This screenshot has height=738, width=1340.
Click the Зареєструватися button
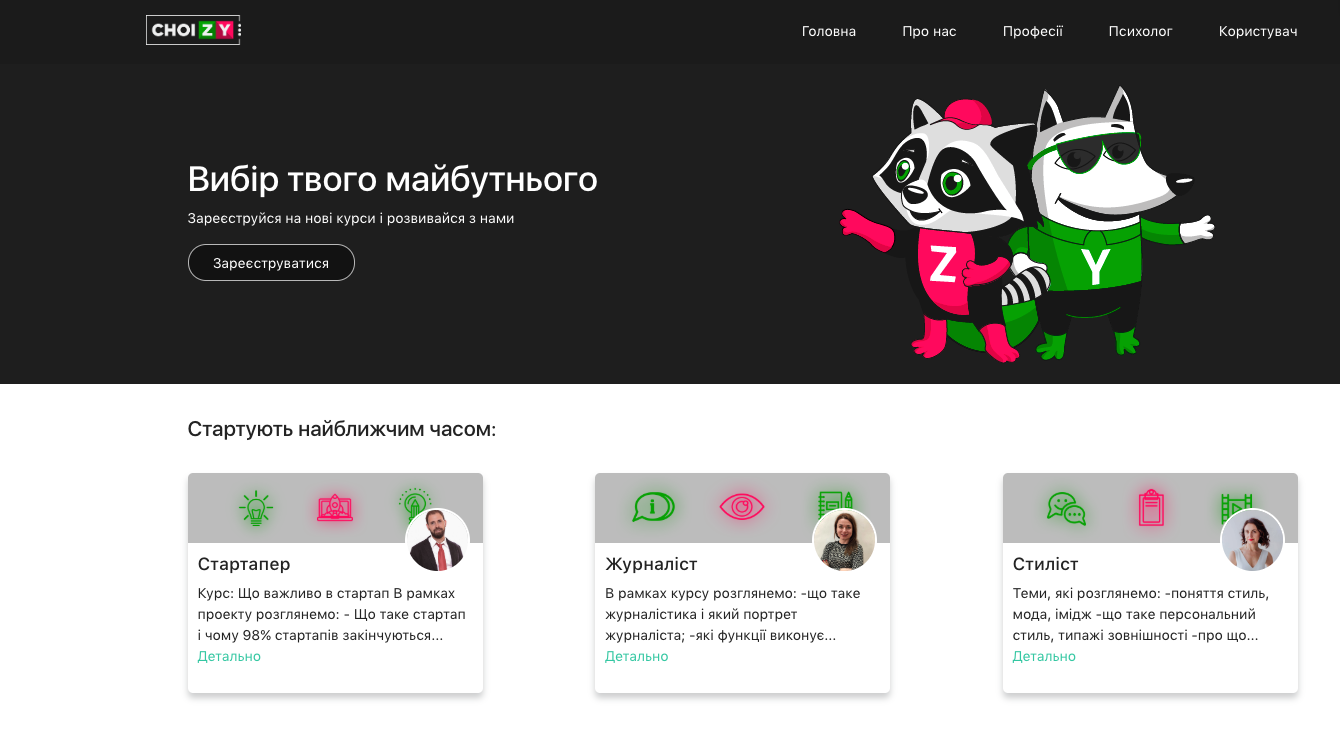pyautogui.click(x=271, y=263)
